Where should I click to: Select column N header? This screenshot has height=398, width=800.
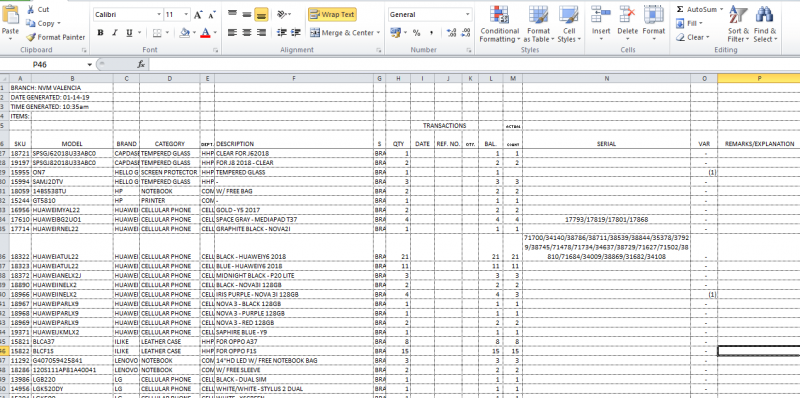point(607,78)
